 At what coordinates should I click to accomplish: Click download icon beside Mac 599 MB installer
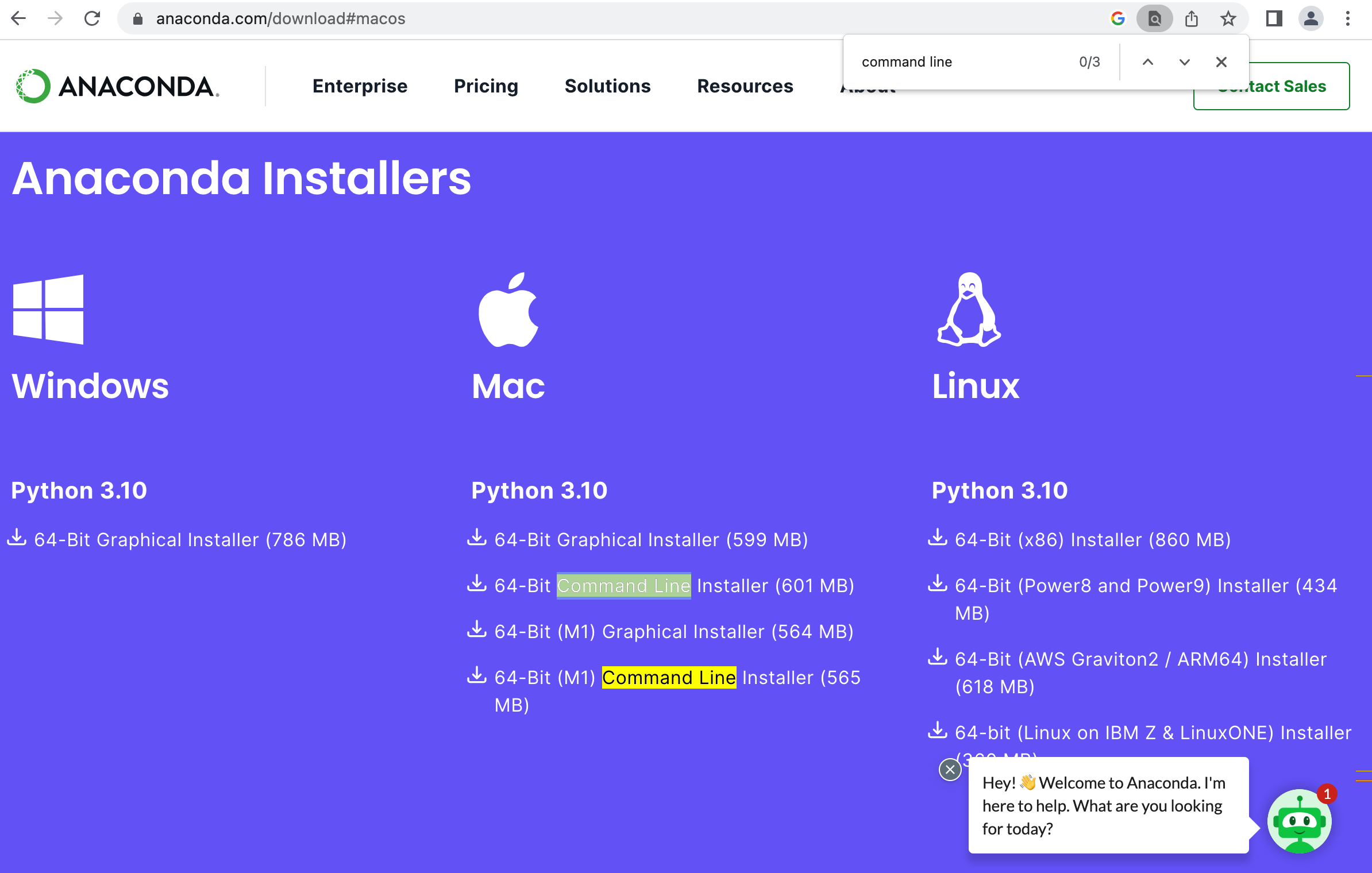(x=477, y=538)
